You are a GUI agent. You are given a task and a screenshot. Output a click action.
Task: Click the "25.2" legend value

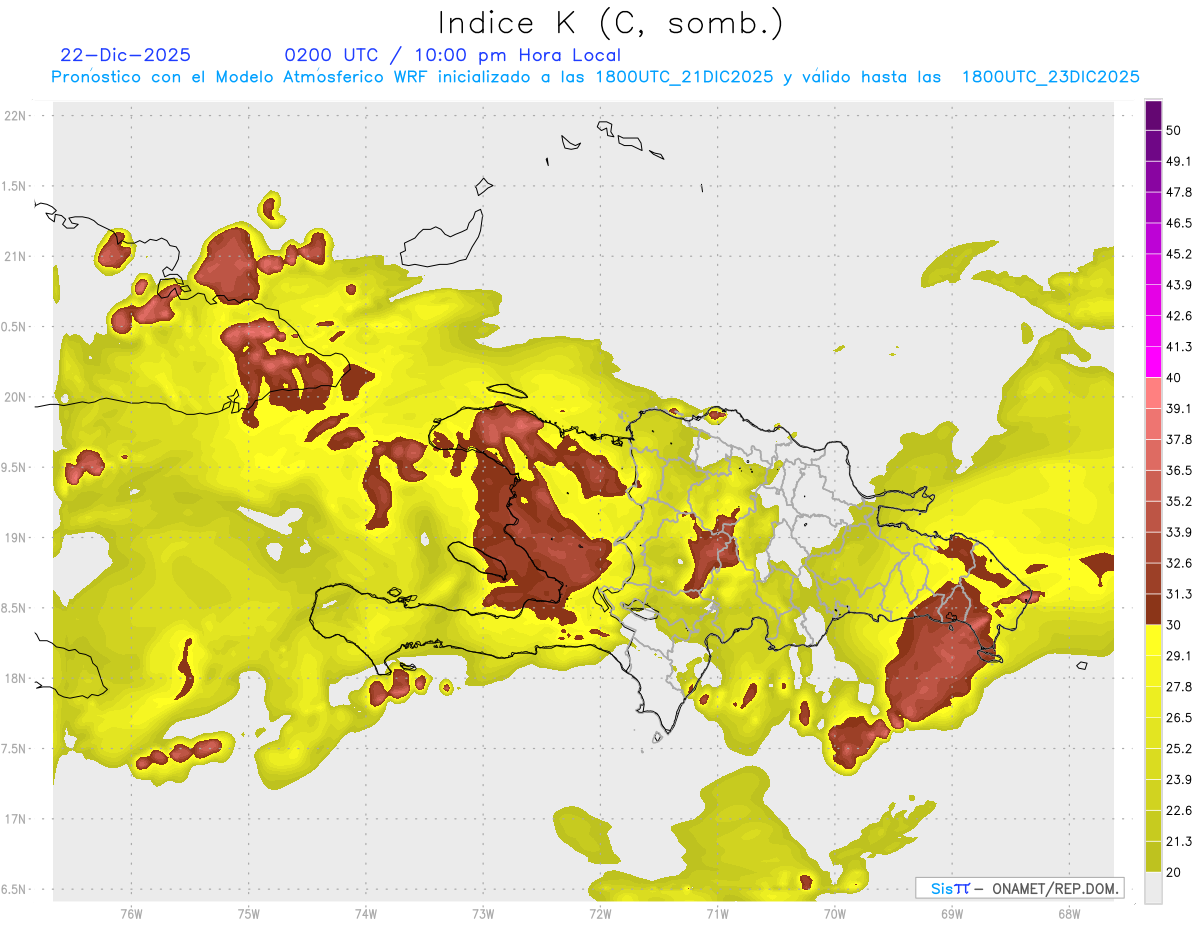pyautogui.click(x=1179, y=749)
